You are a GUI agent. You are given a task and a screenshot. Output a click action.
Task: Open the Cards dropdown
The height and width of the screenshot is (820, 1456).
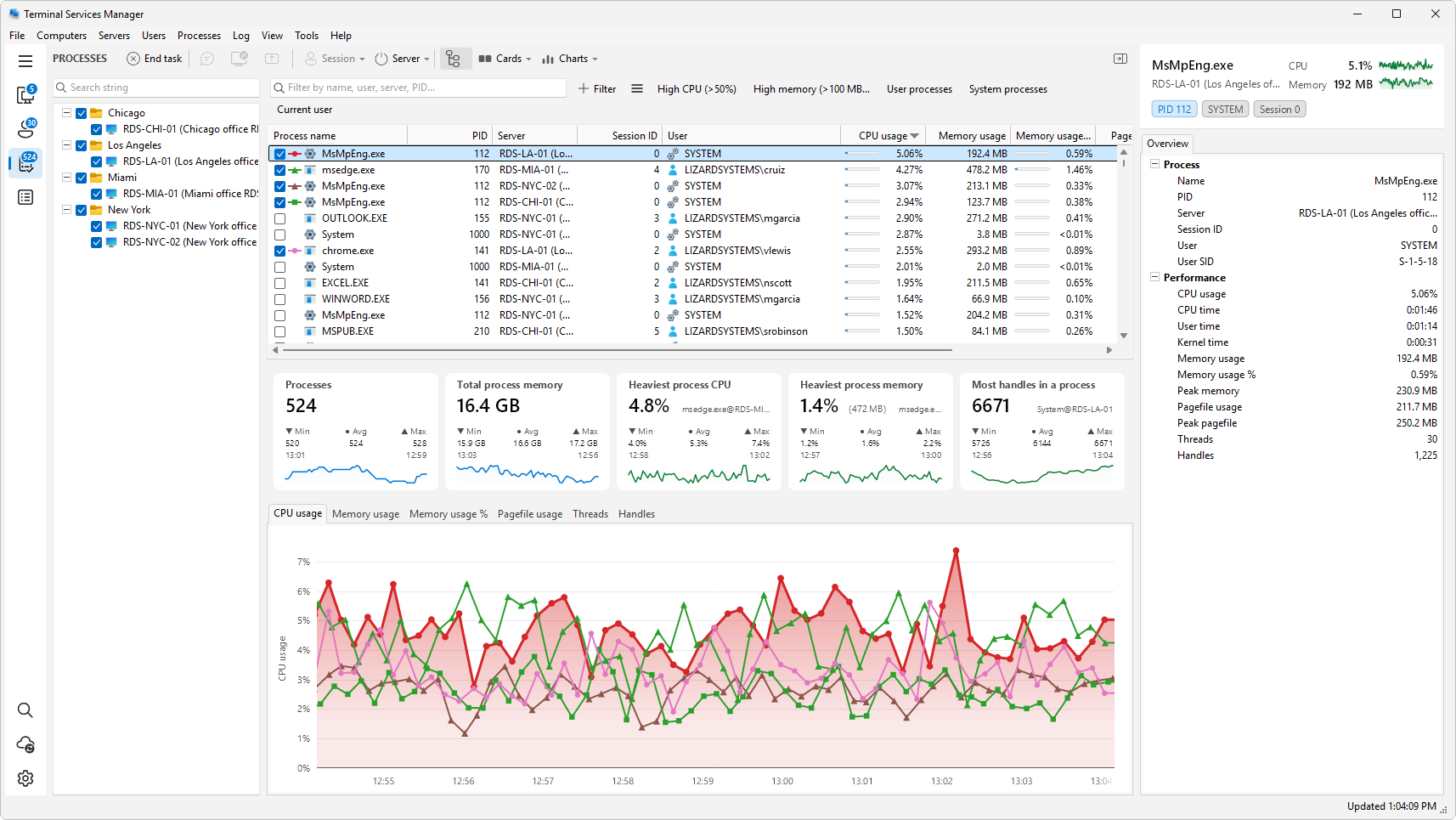tap(505, 59)
